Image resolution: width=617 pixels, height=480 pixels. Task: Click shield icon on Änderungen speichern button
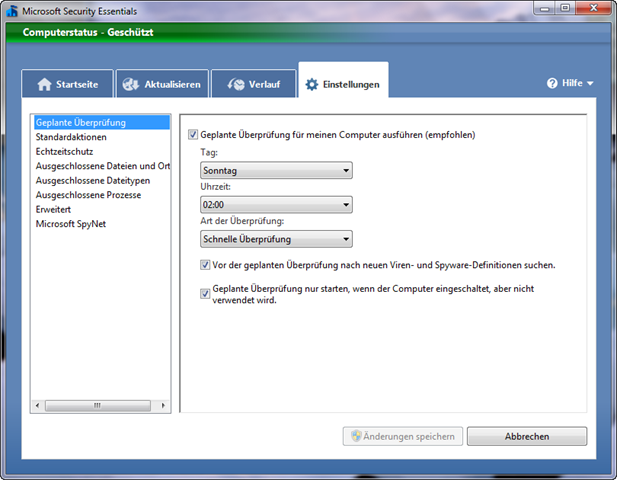click(352, 436)
